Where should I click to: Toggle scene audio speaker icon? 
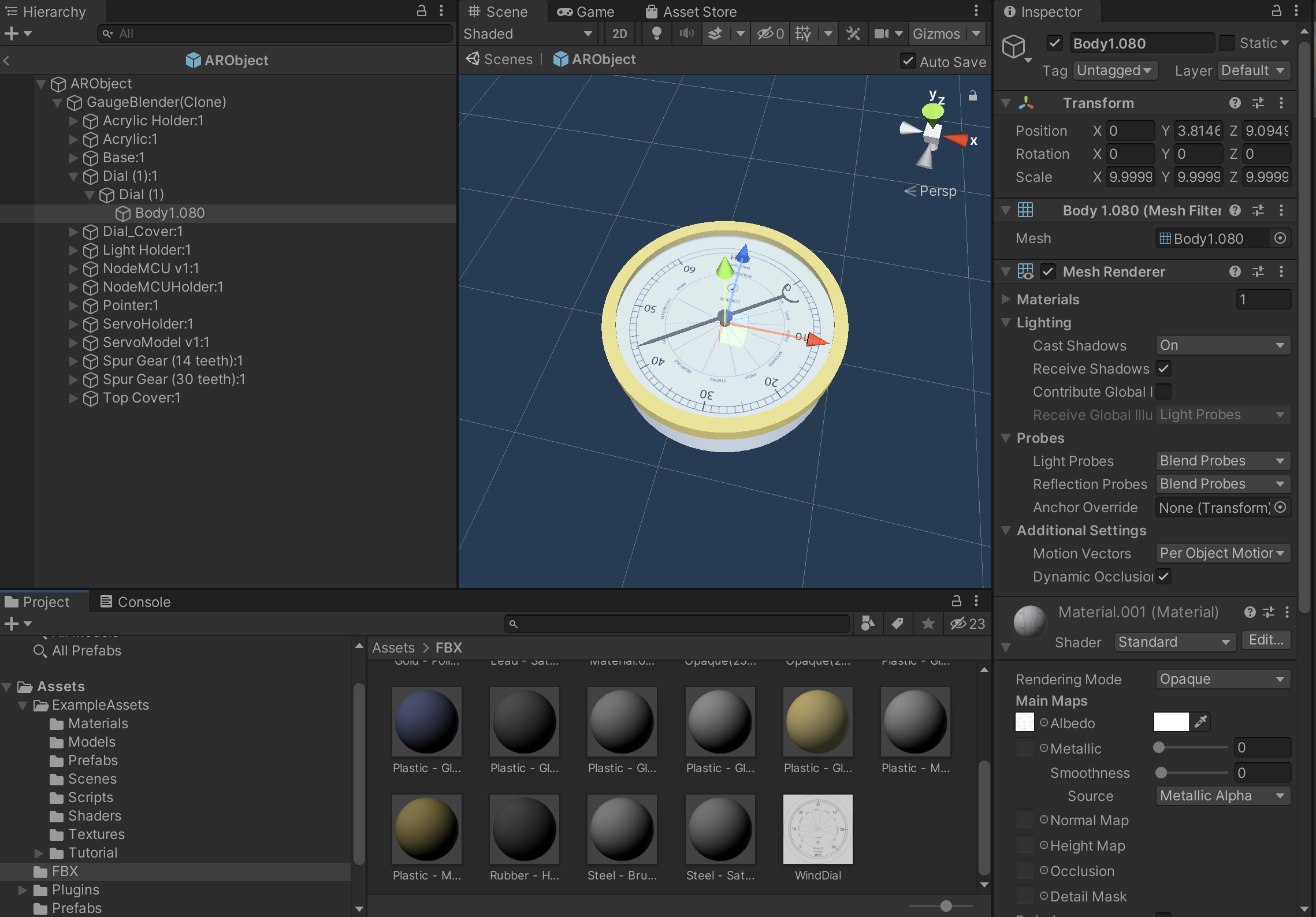pos(686,33)
